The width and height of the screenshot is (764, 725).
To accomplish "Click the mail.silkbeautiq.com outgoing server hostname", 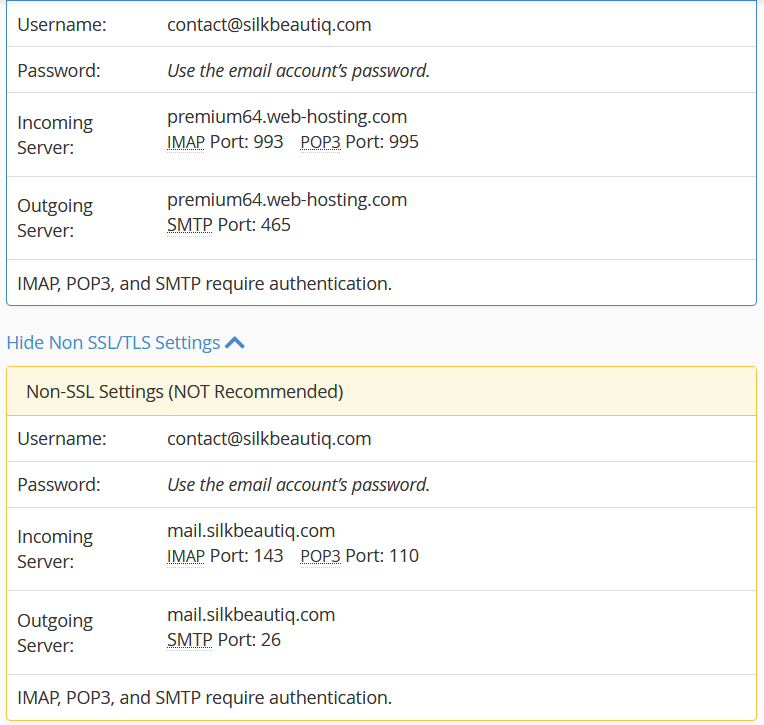I will [251, 614].
